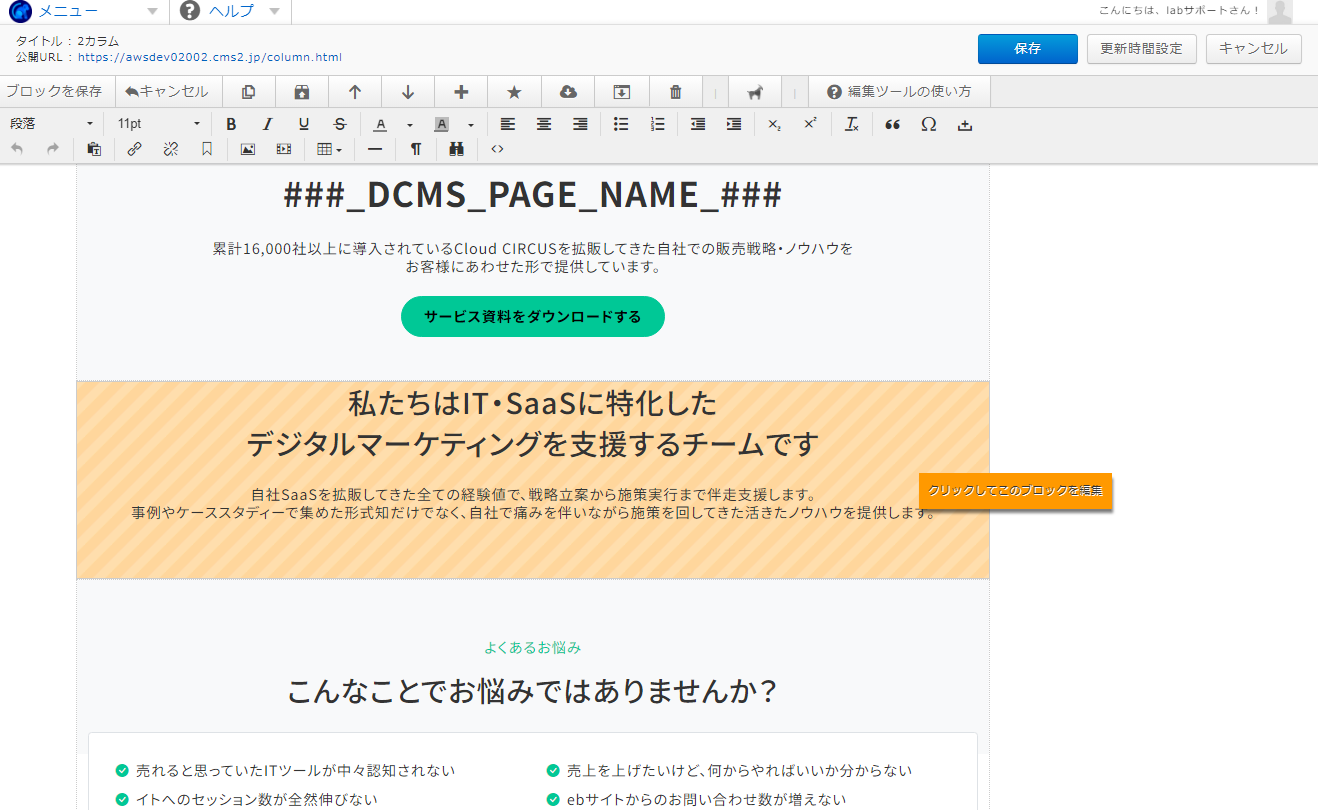The width and height of the screenshot is (1318, 810).
Task: Click the insert-below box icon
Action: pos(621,92)
